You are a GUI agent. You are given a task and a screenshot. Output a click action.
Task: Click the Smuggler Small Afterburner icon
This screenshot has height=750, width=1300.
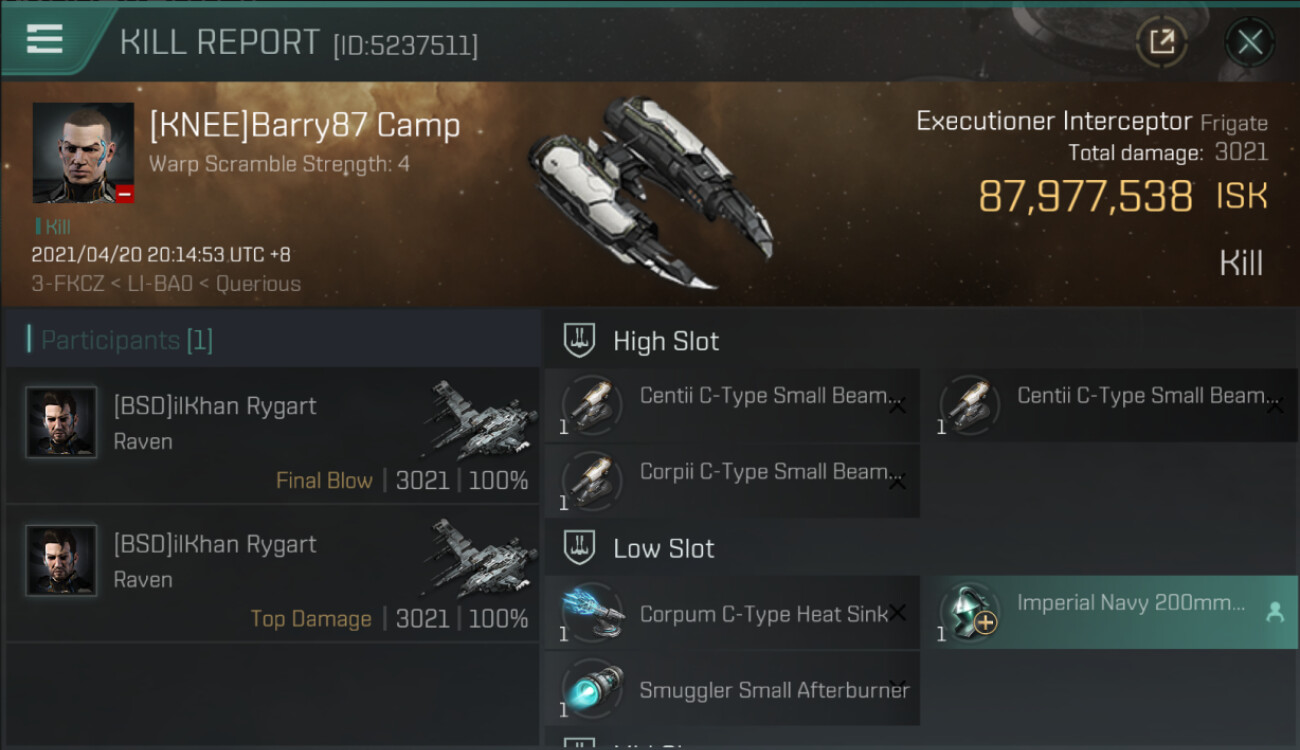(x=593, y=689)
